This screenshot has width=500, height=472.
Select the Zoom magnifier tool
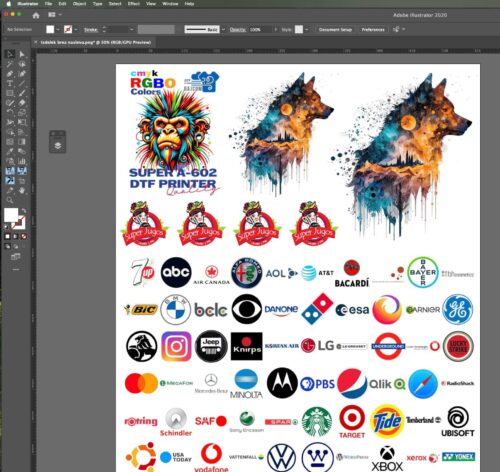pyautogui.click(x=10, y=200)
